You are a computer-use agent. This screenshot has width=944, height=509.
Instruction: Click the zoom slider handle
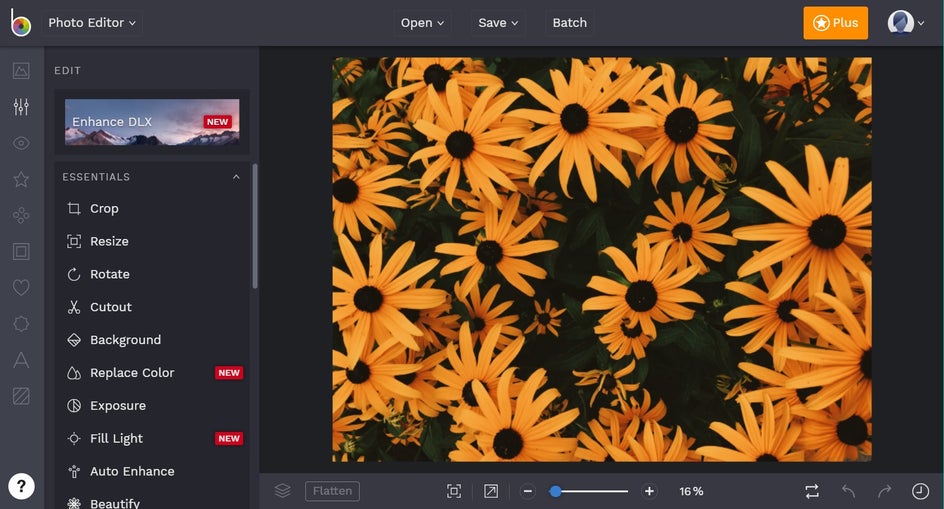point(556,492)
